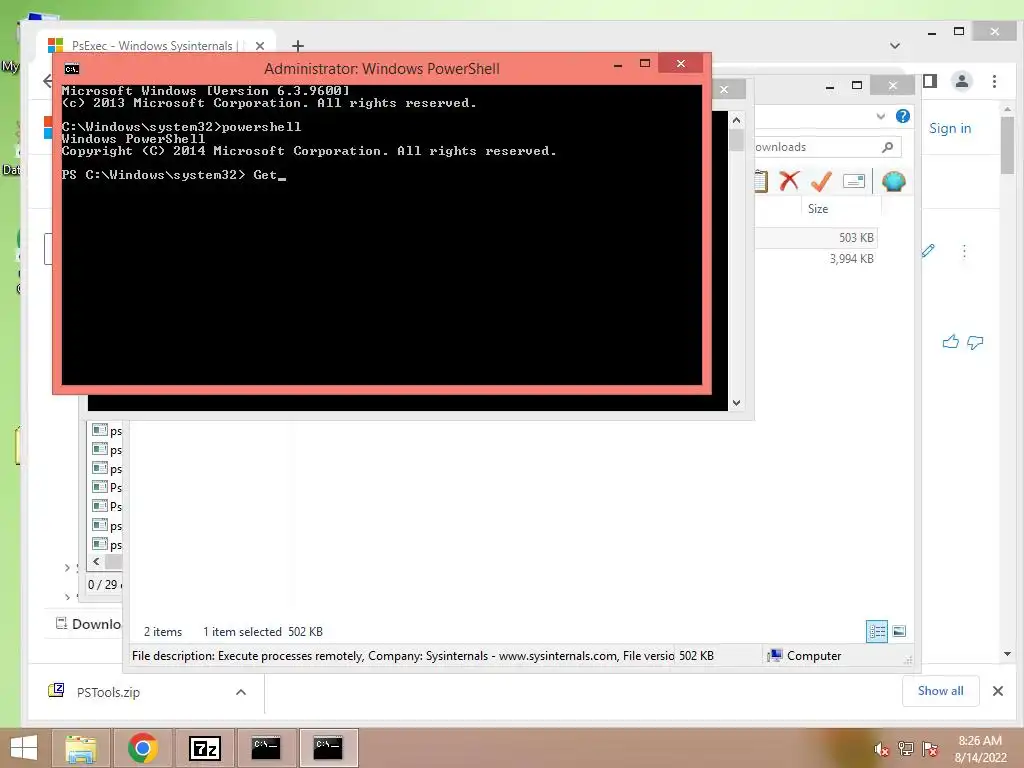Screen dimensions: 1024x768
Task: Select first command prompt taskbar icon
Action: point(266,748)
